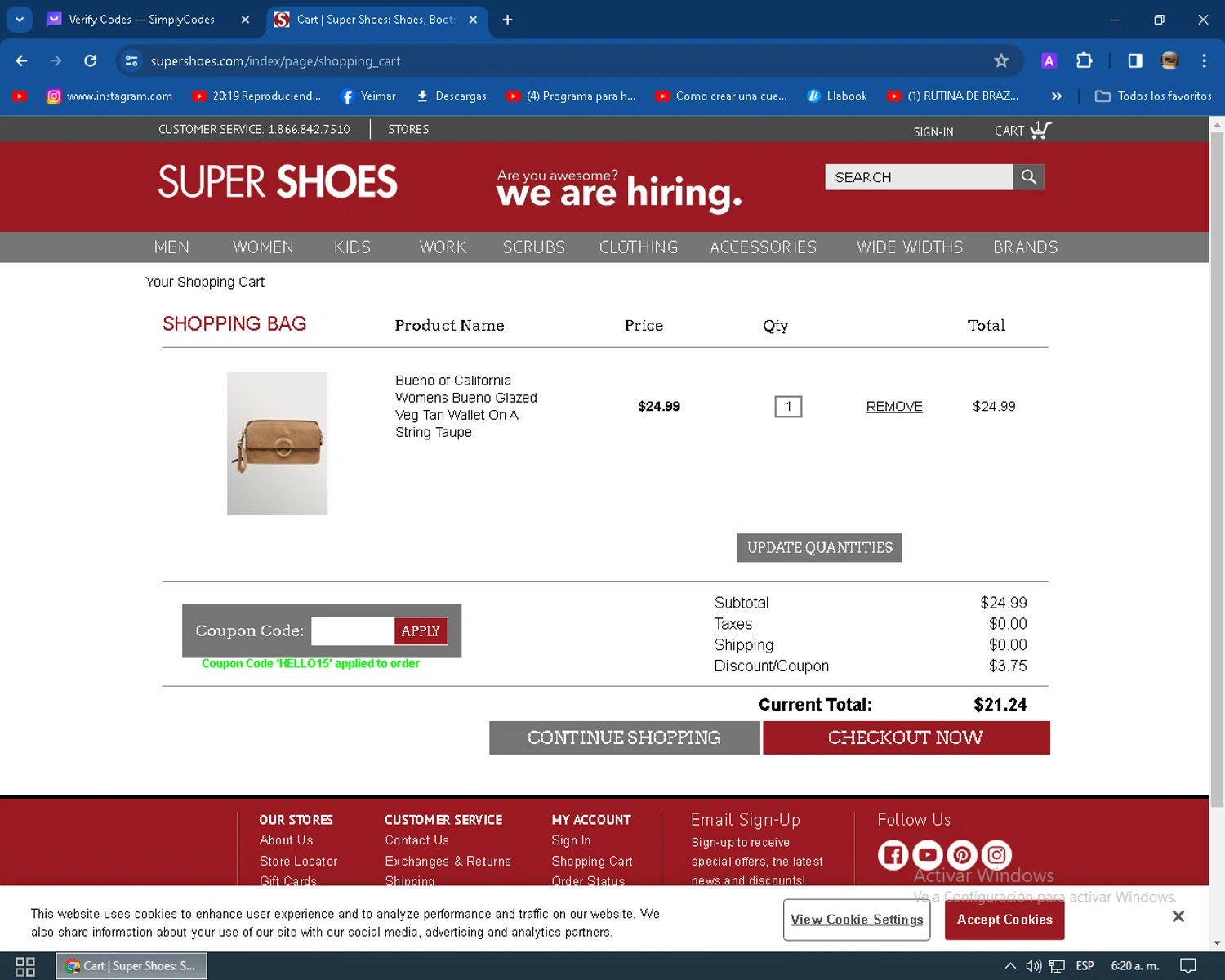
Task: Click the browser address bar URL
Action: click(x=275, y=60)
